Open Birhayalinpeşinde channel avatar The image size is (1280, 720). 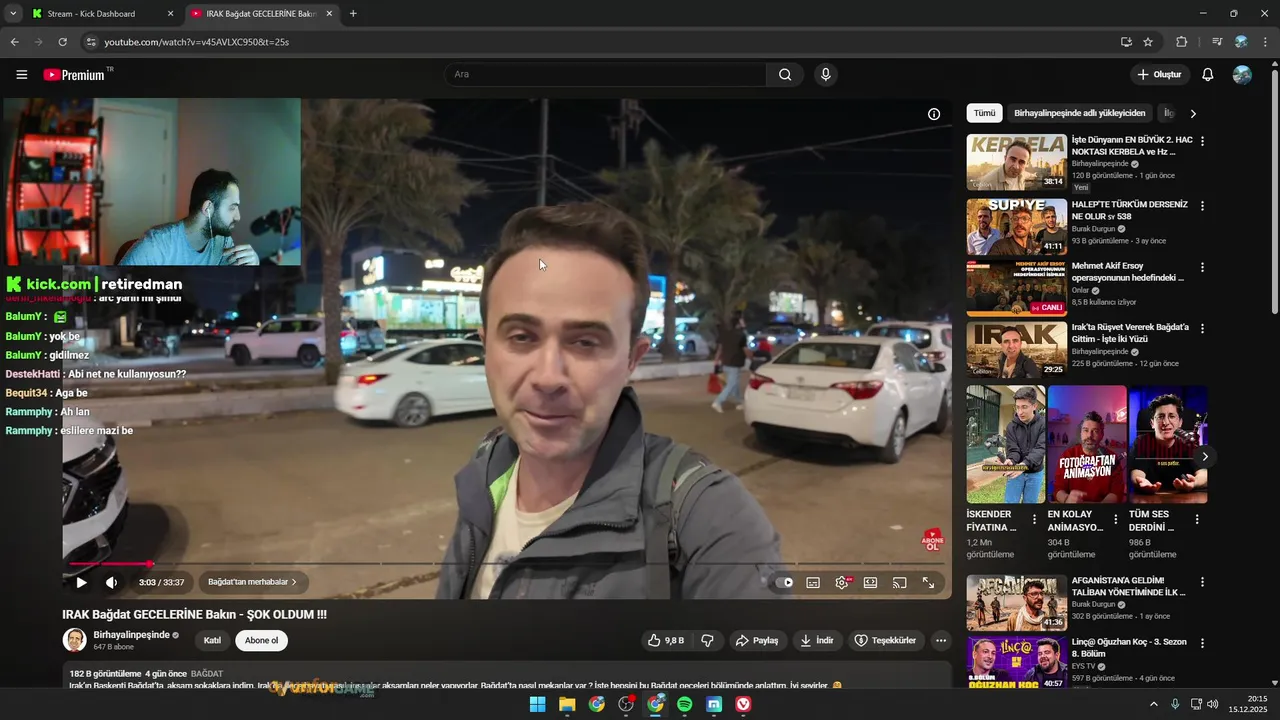pos(74,640)
